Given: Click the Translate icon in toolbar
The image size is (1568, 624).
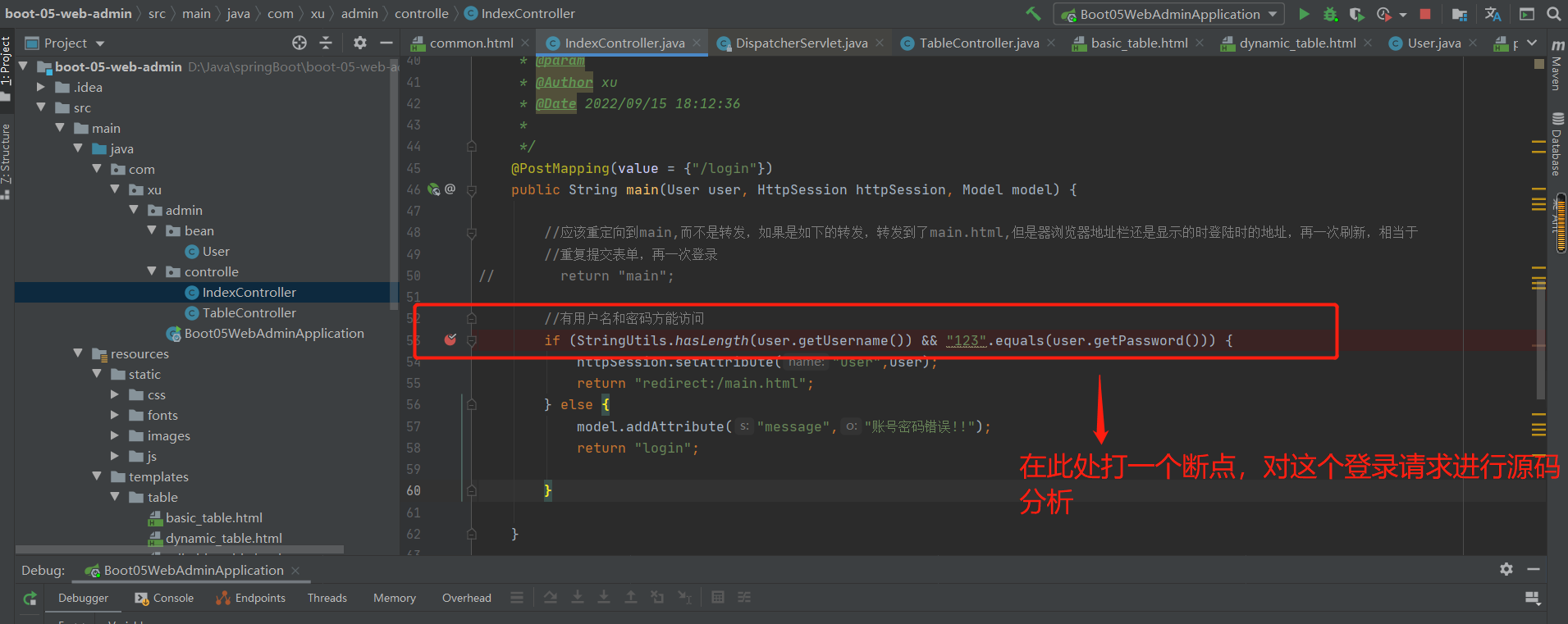Looking at the screenshot, I should [1493, 14].
